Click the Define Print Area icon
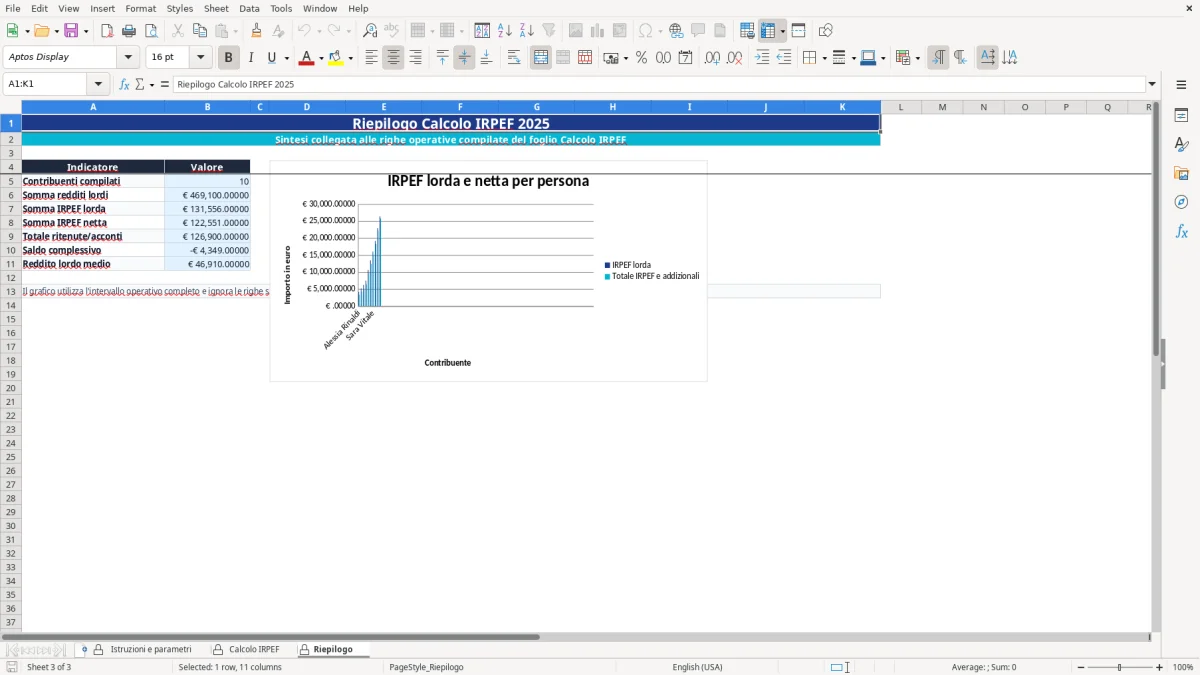Image resolution: width=1200 pixels, height=675 pixels. click(747, 31)
